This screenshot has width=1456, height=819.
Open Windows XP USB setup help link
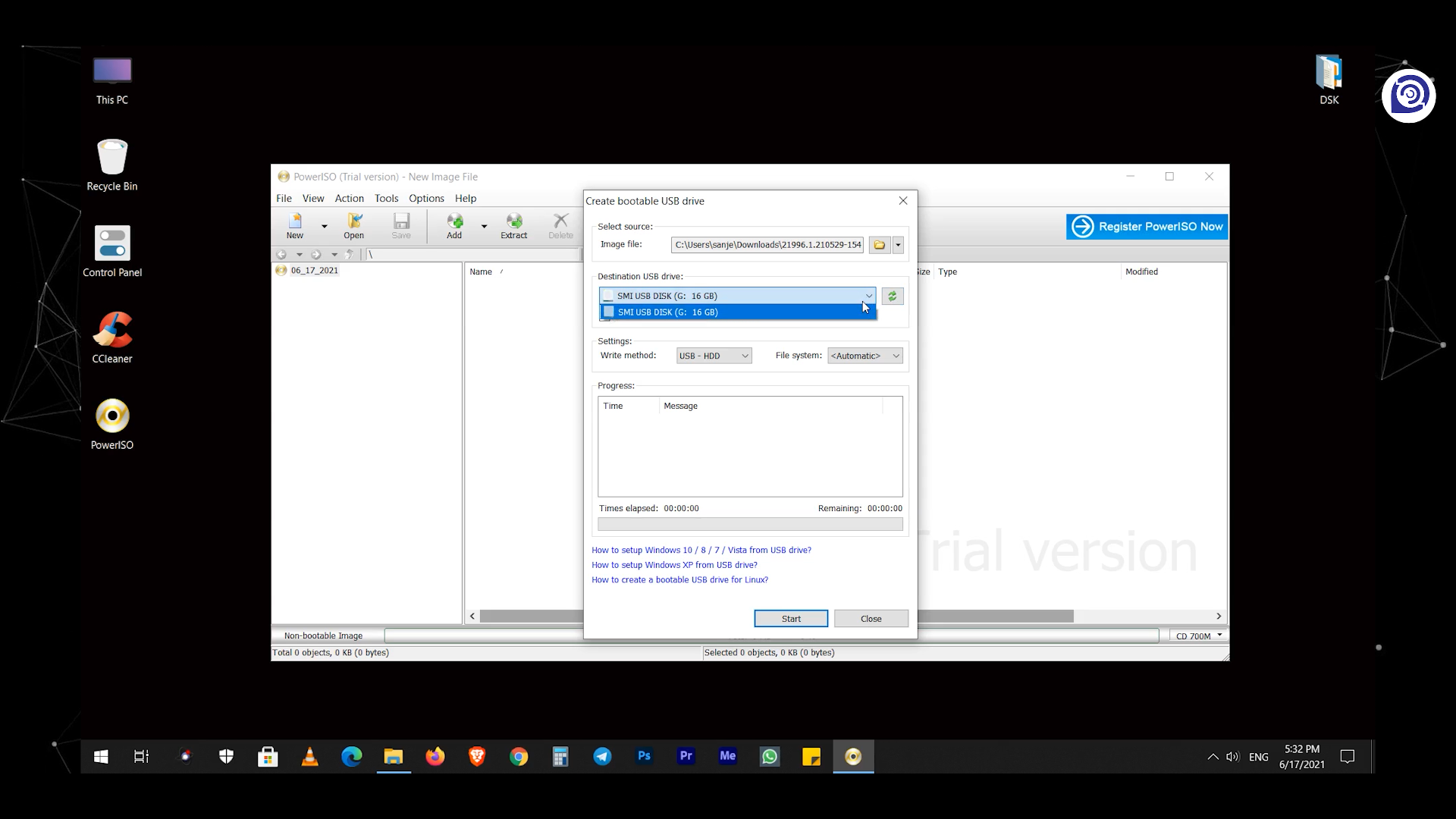674,565
